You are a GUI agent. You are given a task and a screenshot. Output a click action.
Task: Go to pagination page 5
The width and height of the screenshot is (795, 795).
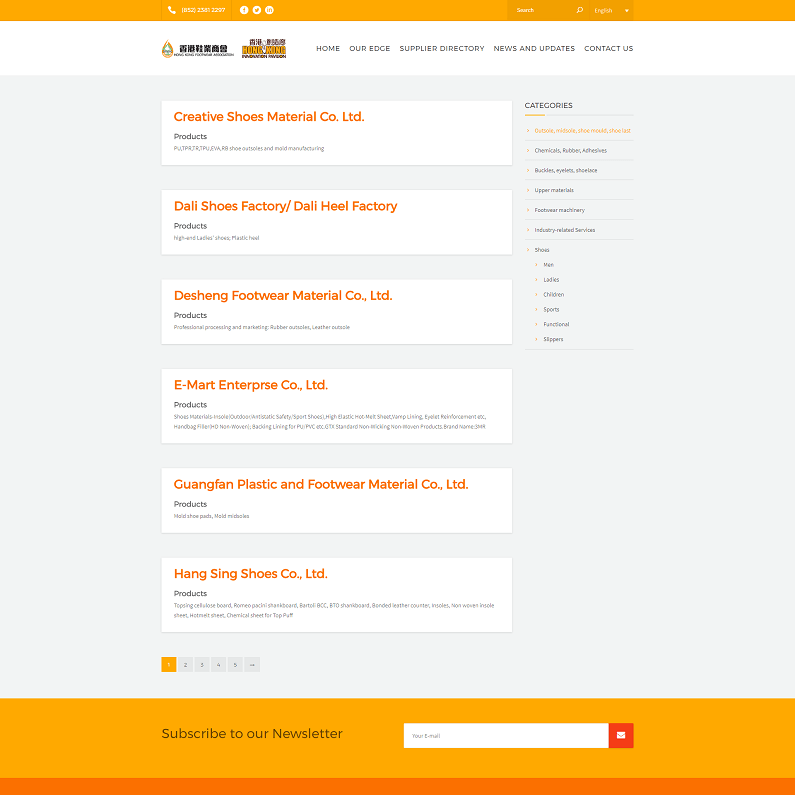235,664
